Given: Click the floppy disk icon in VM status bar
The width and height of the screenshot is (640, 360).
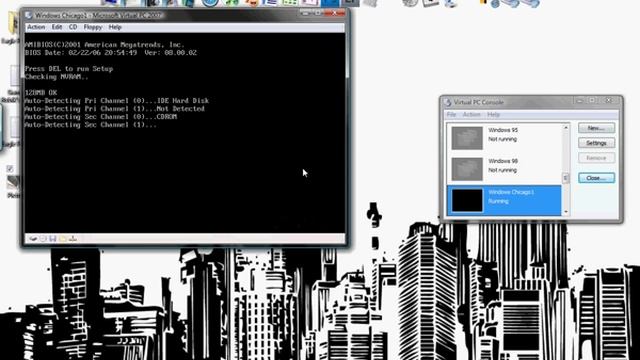Looking at the screenshot, I should [x=53, y=238].
